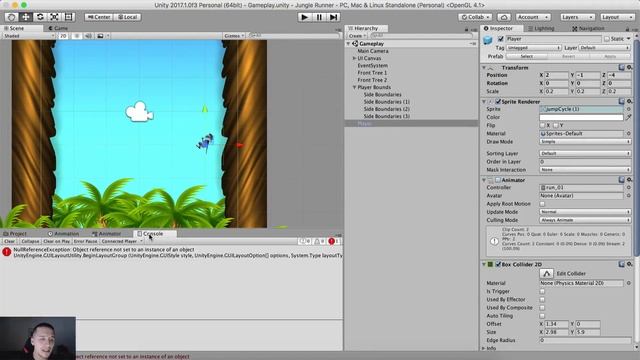Open scene effects image dropdown
640x360 pixels.
click(x=102, y=36)
